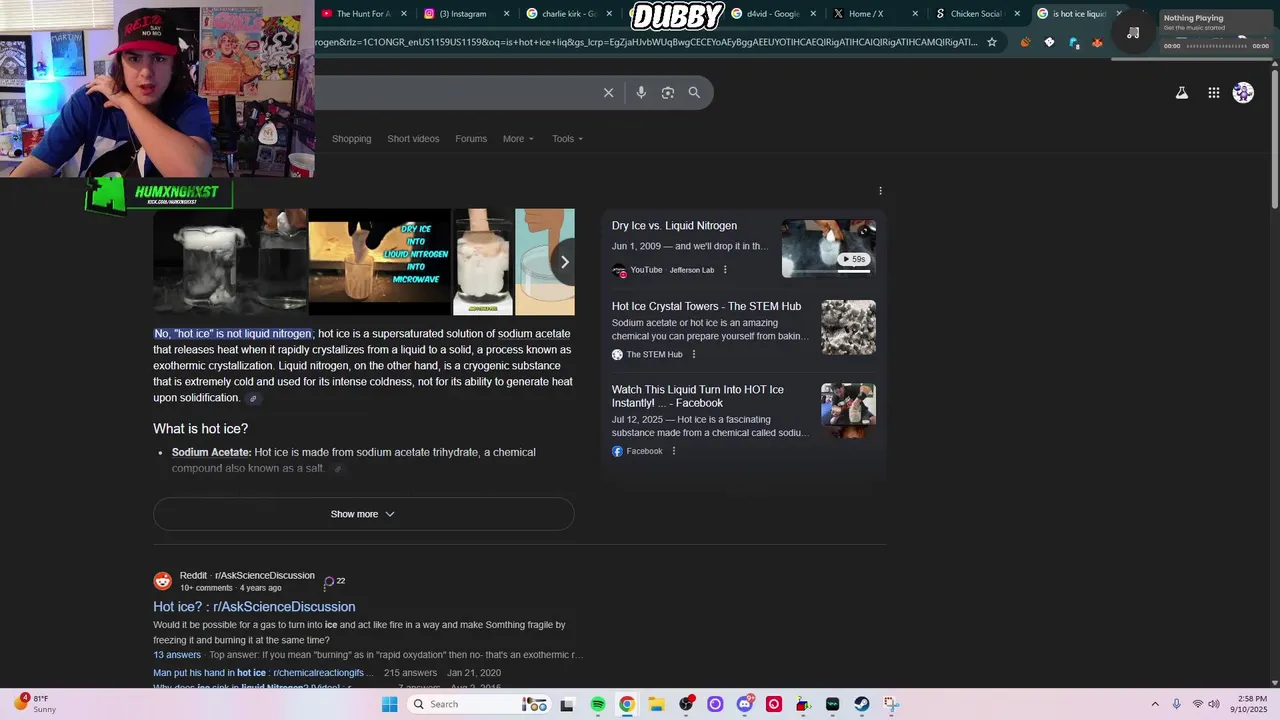
Task: Open more options beside Jefferson Lab source
Action: point(725,270)
